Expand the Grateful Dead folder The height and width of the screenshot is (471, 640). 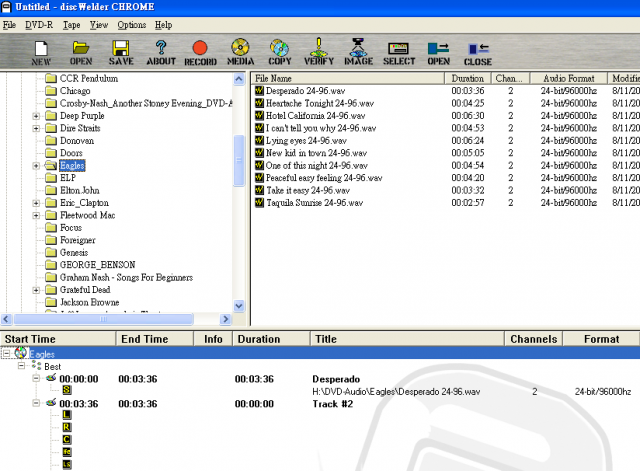pyautogui.click(x=36, y=290)
